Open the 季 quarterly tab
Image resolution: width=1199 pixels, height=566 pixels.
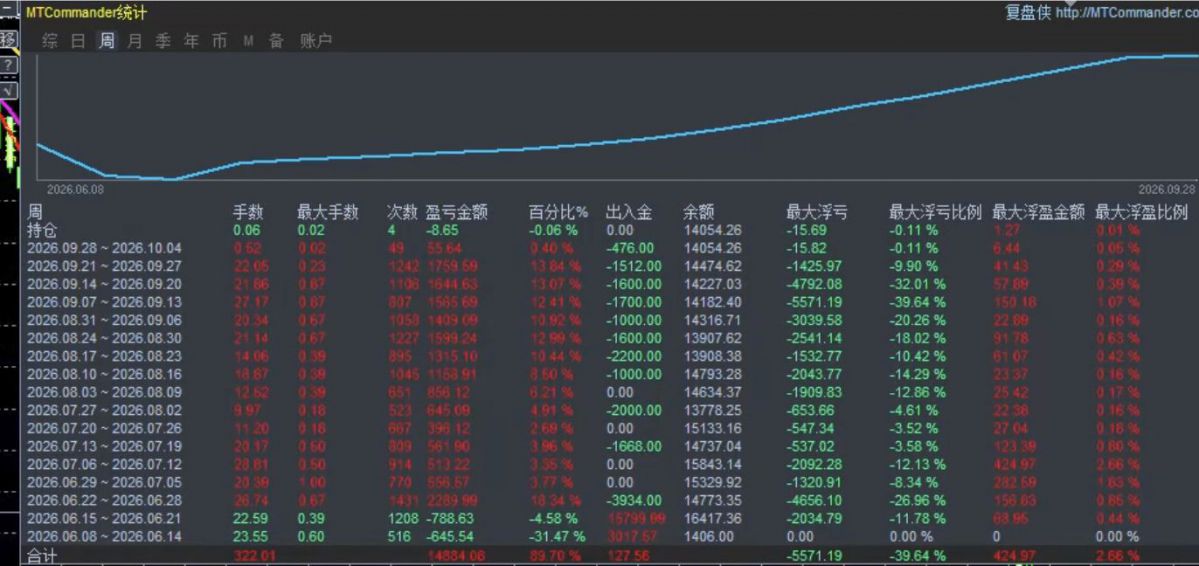[x=163, y=41]
